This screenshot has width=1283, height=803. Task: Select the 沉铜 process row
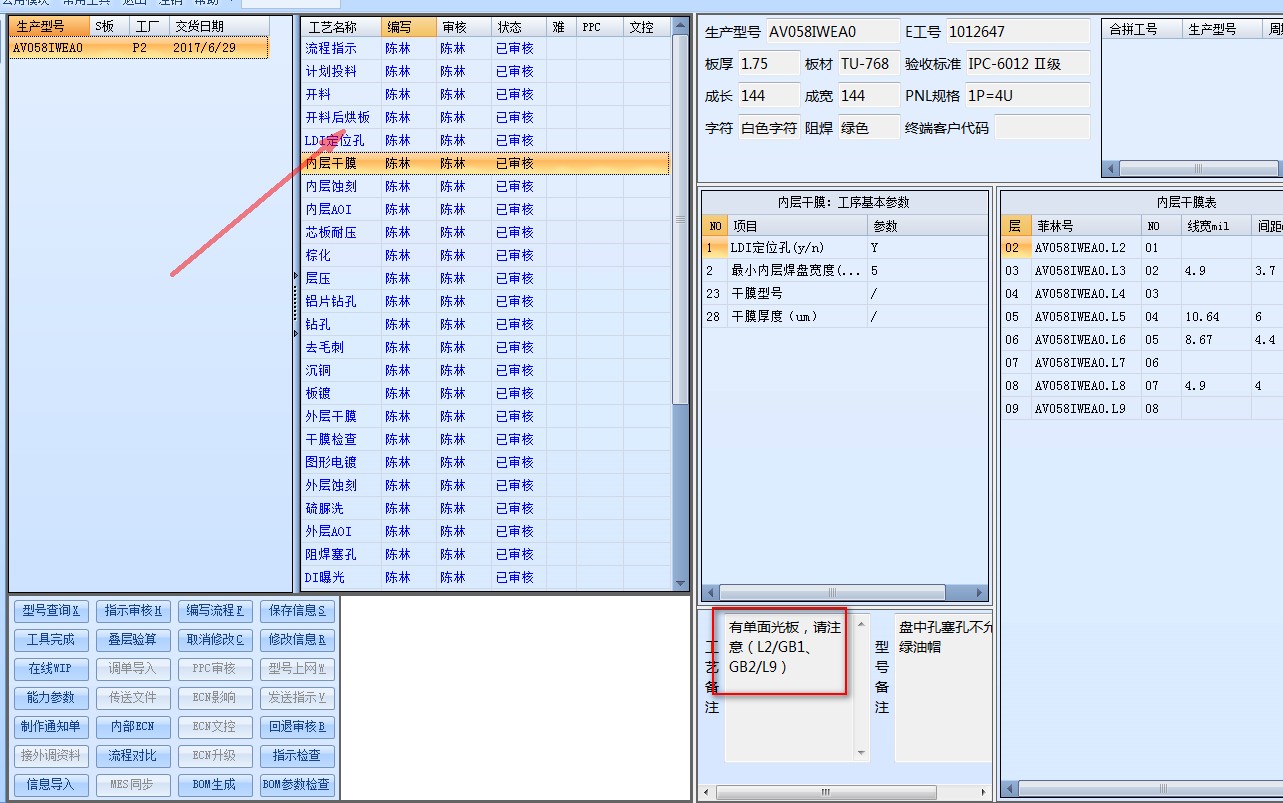[486, 370]
